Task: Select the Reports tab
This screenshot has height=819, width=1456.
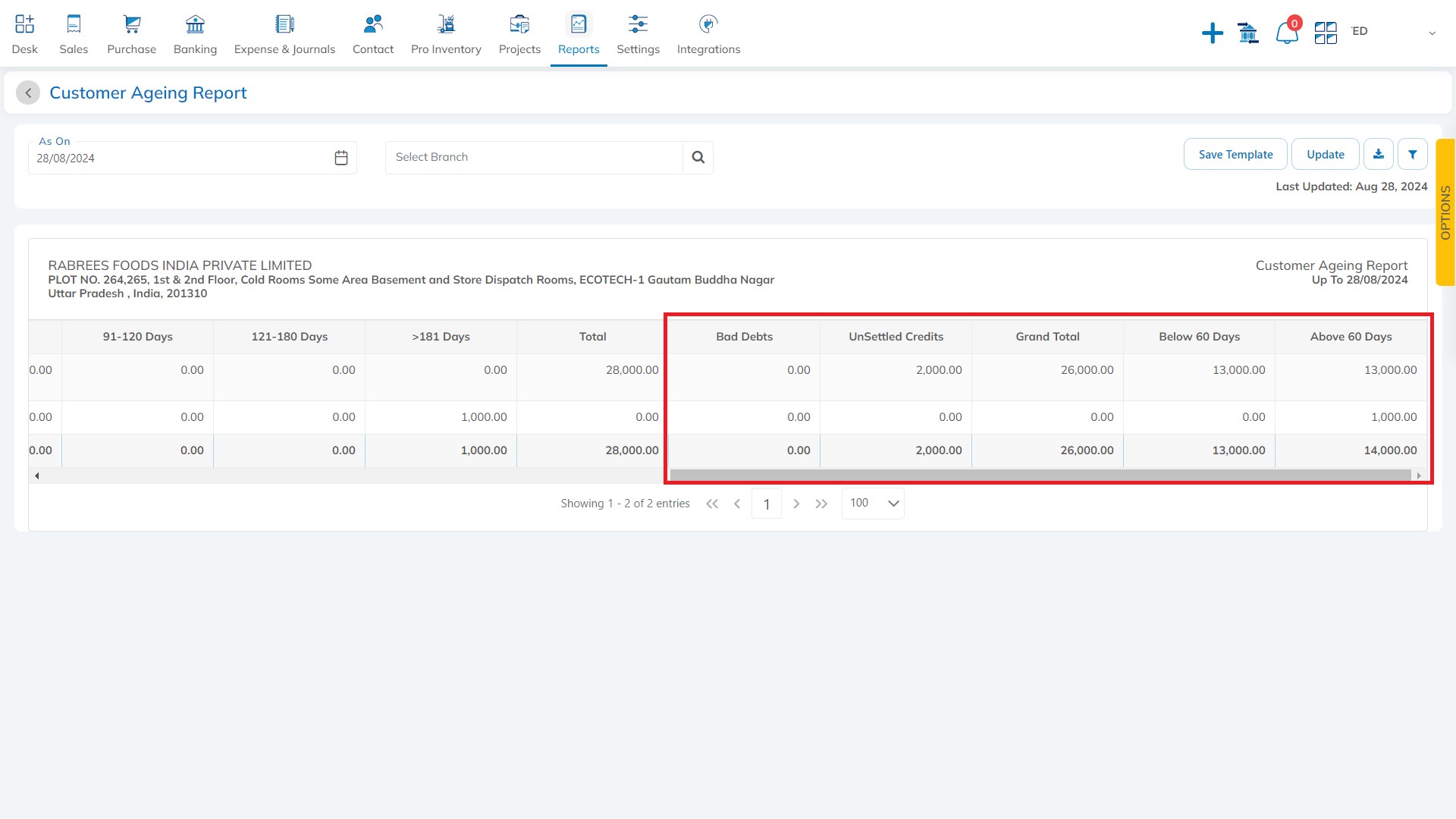Action: [x=579, y=34]
